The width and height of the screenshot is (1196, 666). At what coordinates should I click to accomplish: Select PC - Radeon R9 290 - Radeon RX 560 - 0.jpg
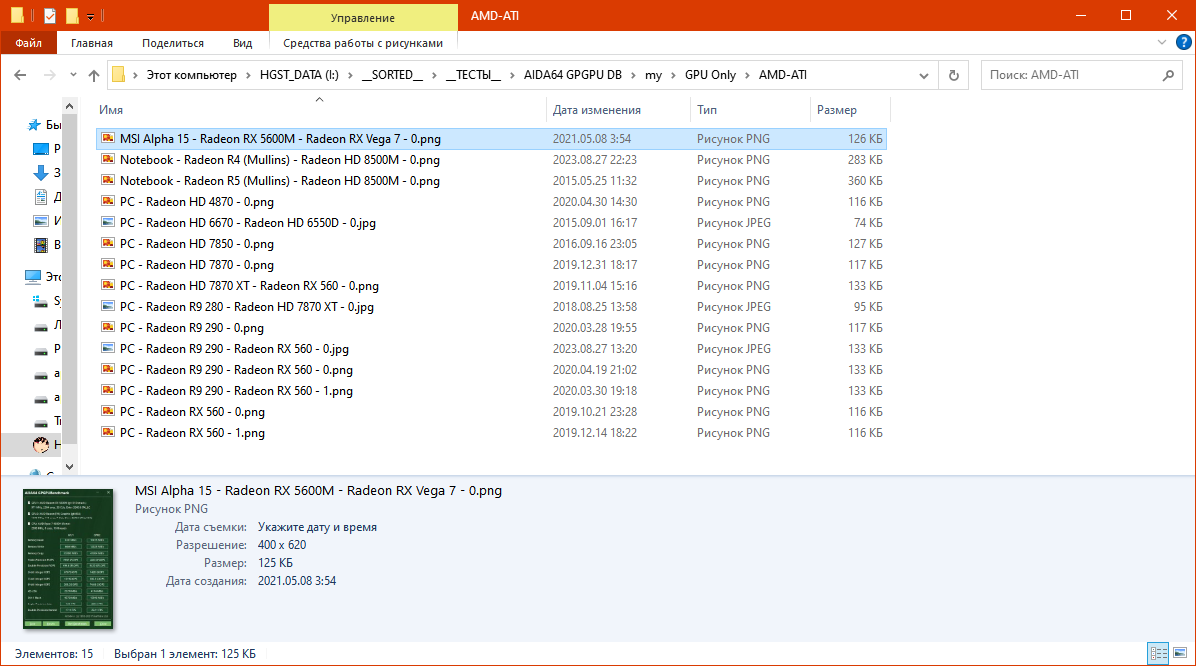491,349
